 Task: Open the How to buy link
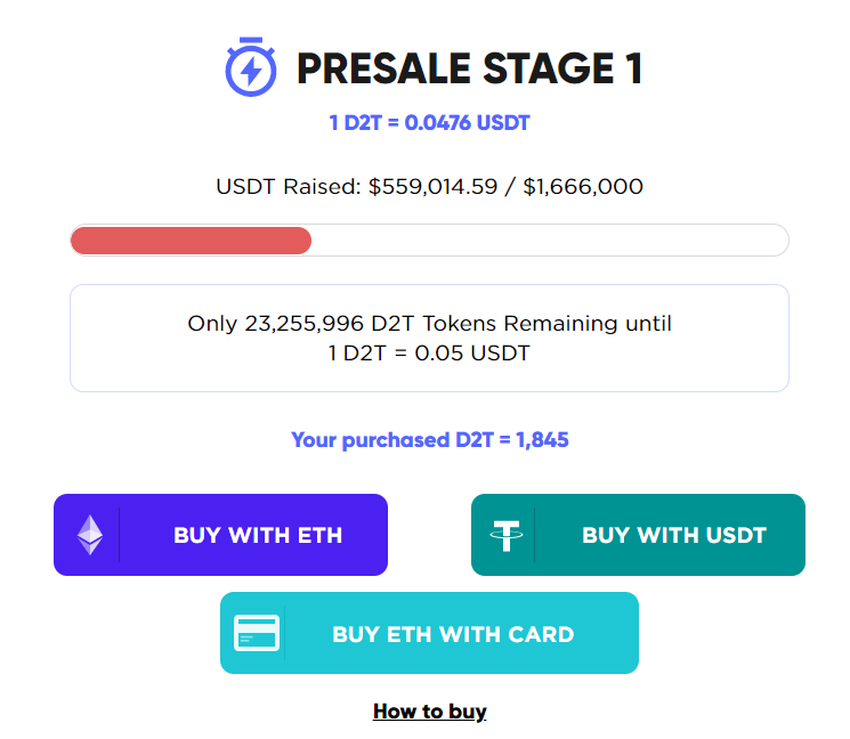tap(429, 711)
